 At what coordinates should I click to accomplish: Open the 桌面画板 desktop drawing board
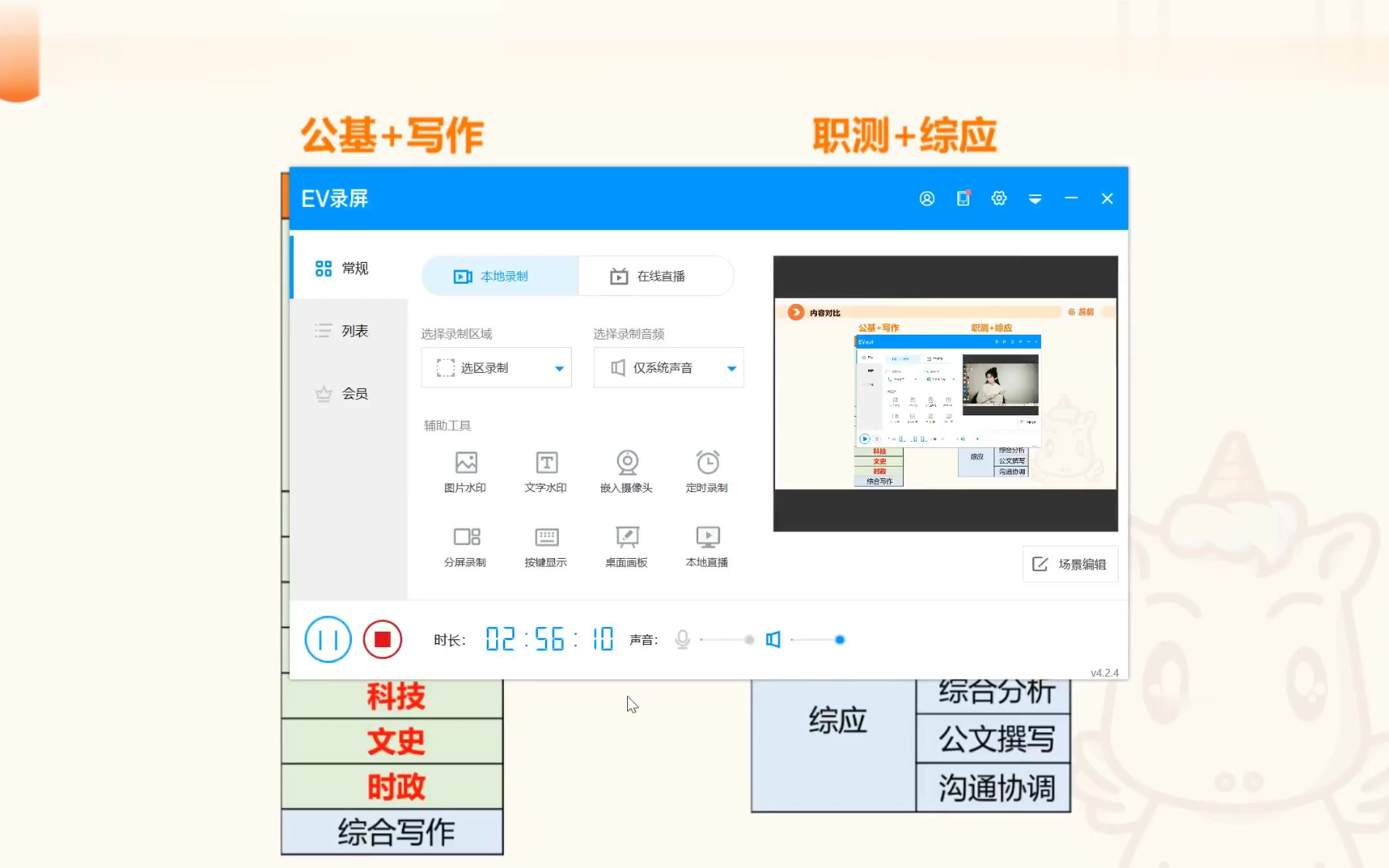pos(626,545)
